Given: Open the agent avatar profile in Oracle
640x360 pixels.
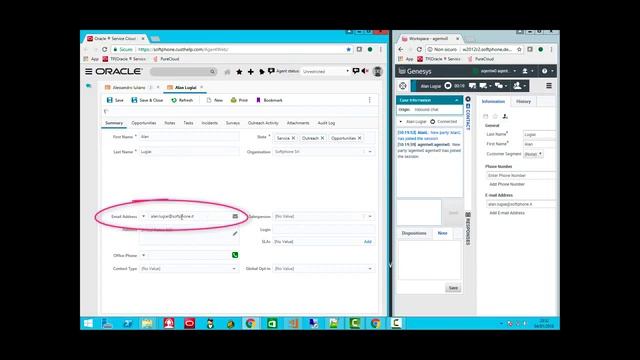Looking at the screenshot, I should coord(378,71).
